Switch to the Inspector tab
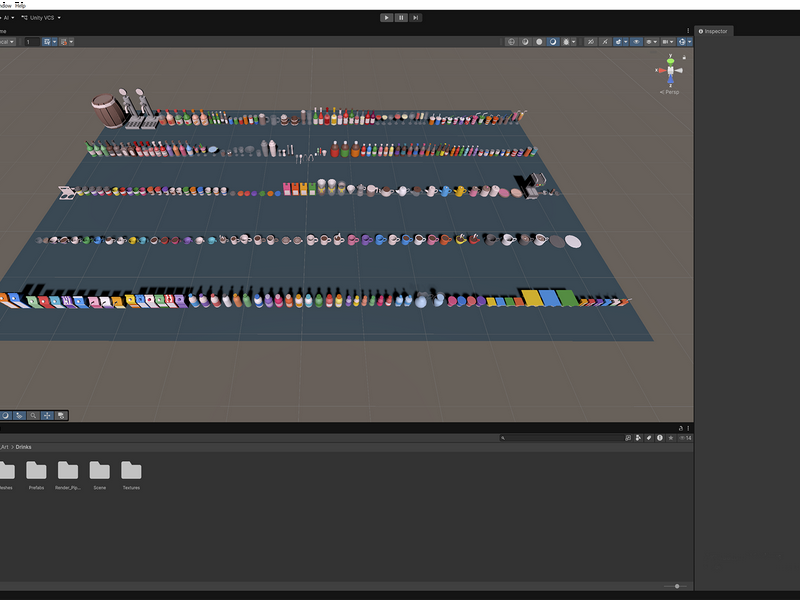The width and height of the screenshot is (800, 600). [x=713, y=31]
